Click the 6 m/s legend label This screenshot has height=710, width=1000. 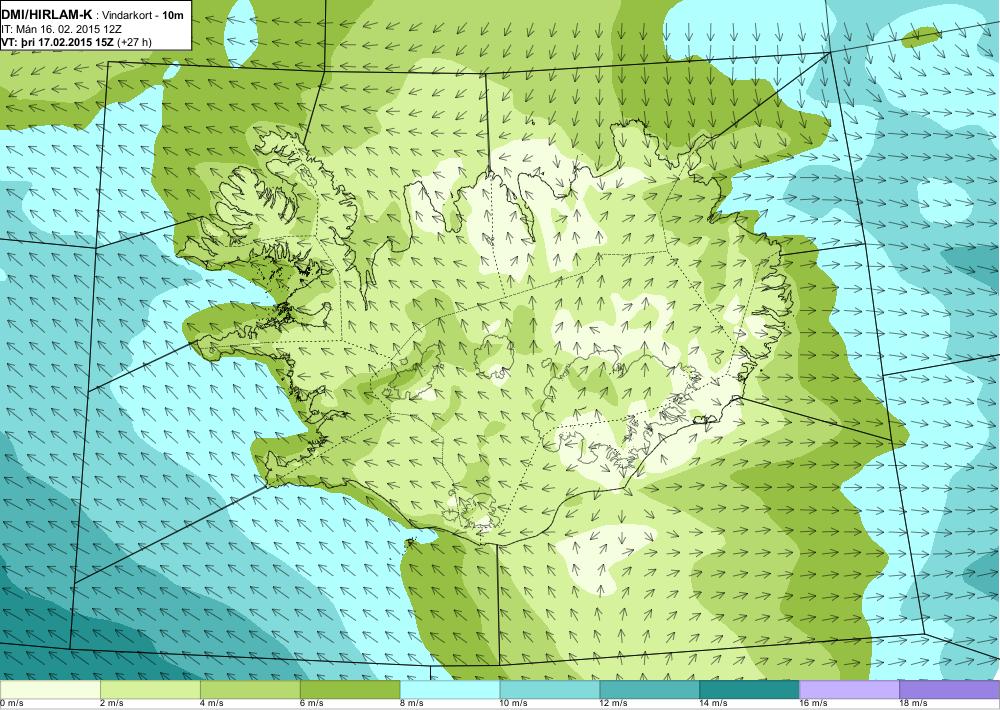[x=311, y=703]
